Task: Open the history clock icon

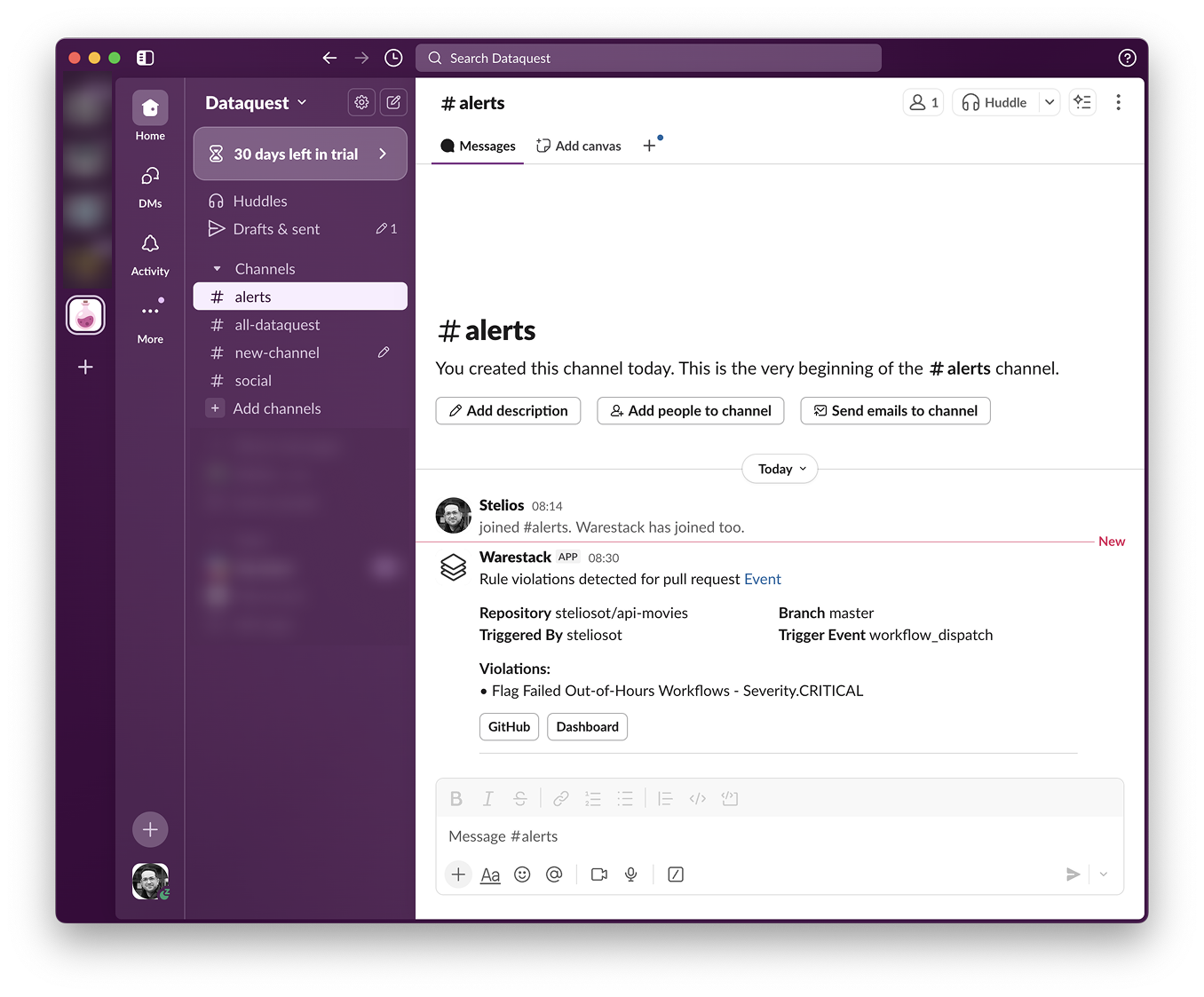Action: click(x=393, y=58)
